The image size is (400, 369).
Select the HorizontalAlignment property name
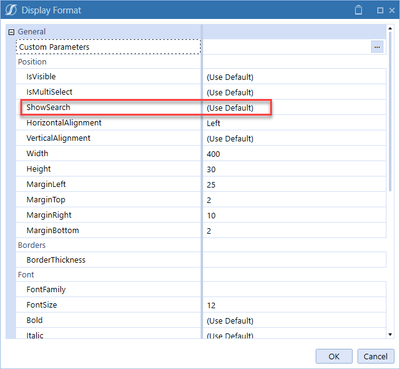click(64, 123)
